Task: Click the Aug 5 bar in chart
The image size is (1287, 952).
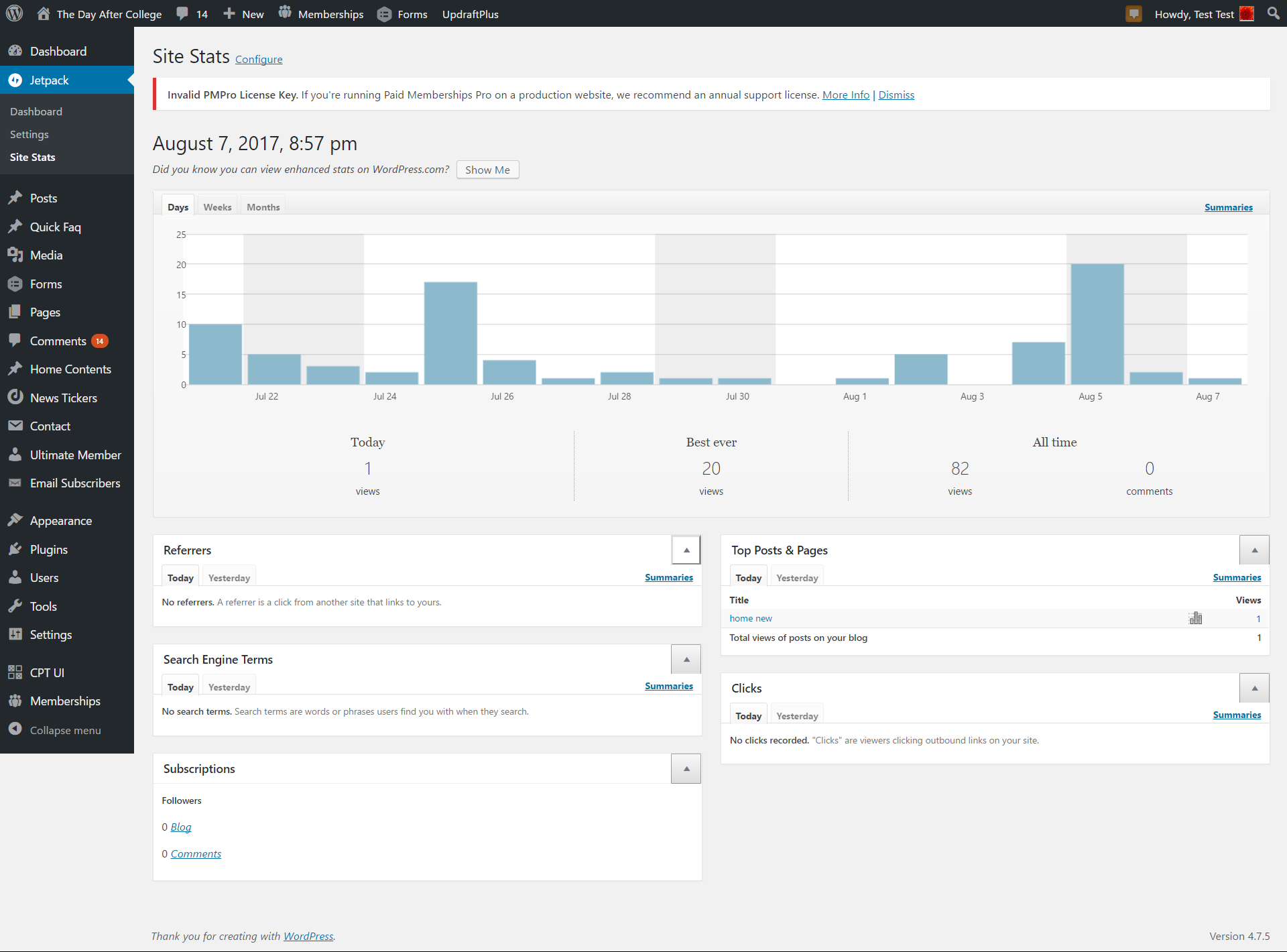Action: tap(1097, 324)
